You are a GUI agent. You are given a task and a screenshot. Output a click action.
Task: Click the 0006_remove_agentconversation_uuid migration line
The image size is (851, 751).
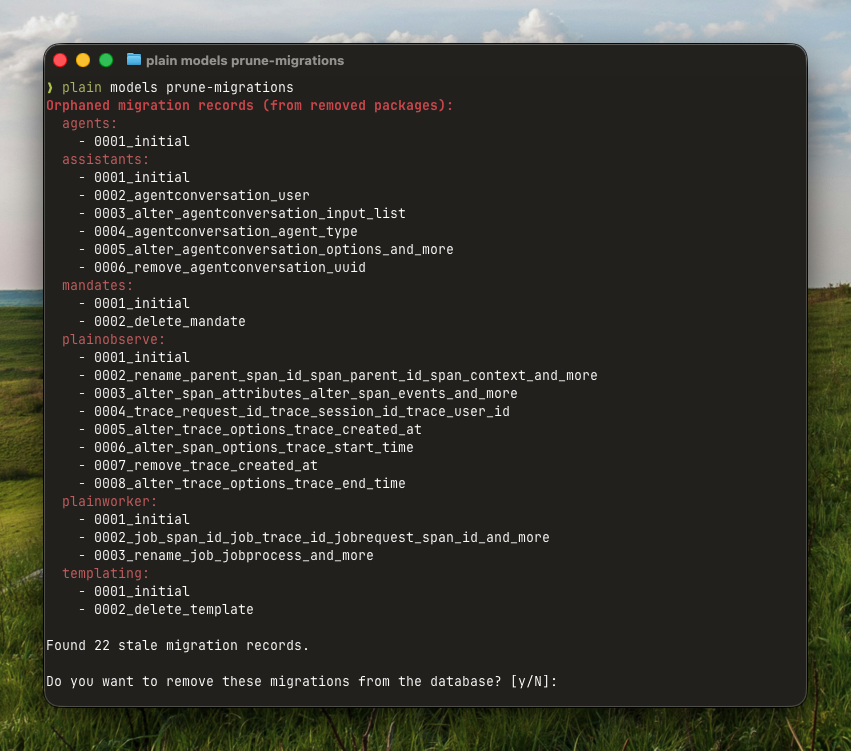pos(229,268)
